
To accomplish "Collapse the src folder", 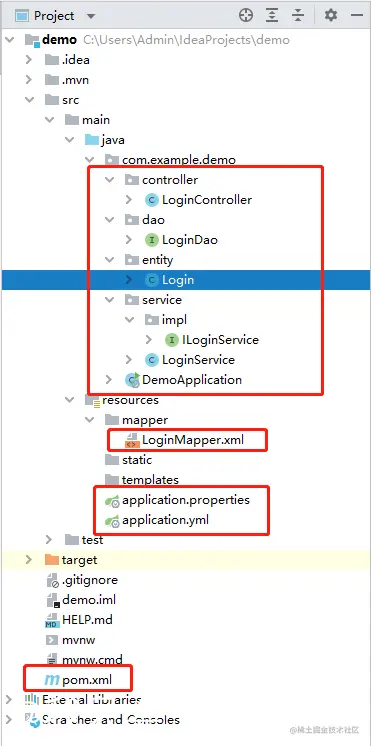I will tap(29, 100).
